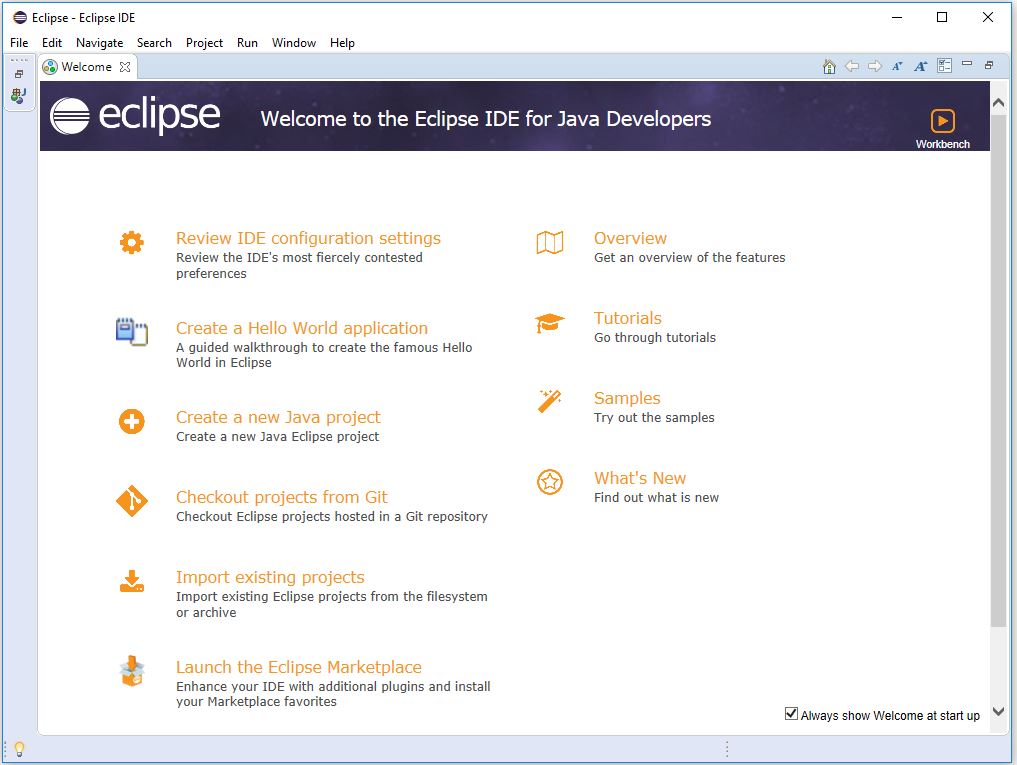Click the gear icon for configuration settings

click(131, 242)
